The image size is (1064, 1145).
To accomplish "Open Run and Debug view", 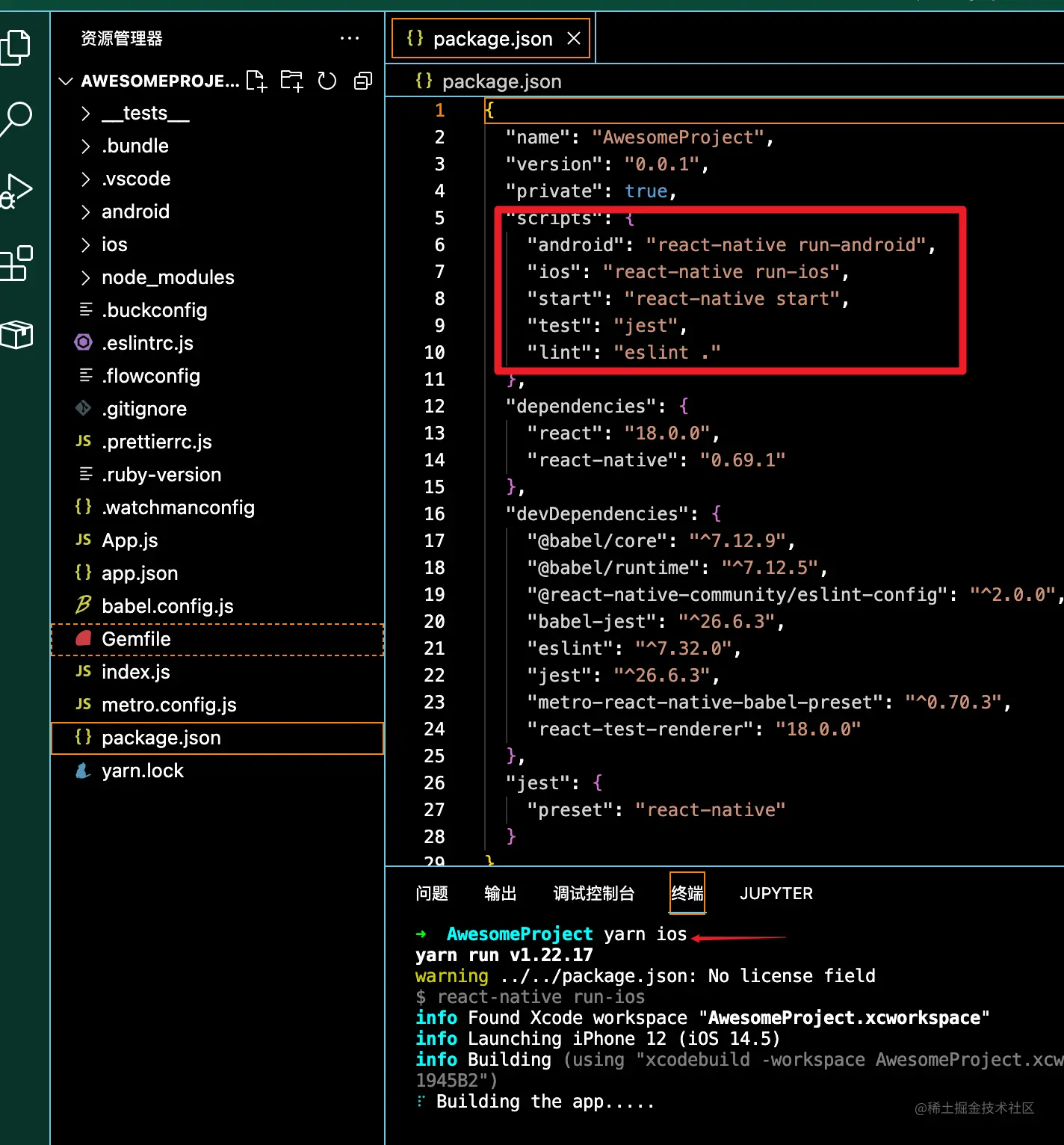I will [16, 191].
